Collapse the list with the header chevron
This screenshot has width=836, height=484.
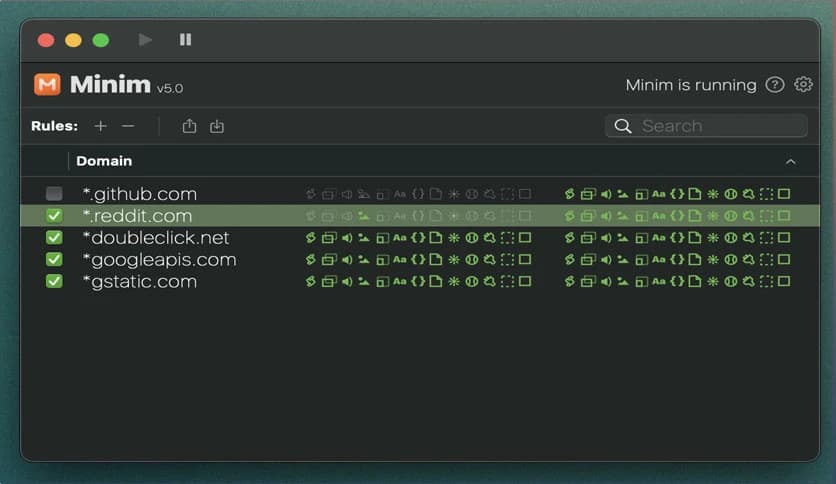[790, 161]
